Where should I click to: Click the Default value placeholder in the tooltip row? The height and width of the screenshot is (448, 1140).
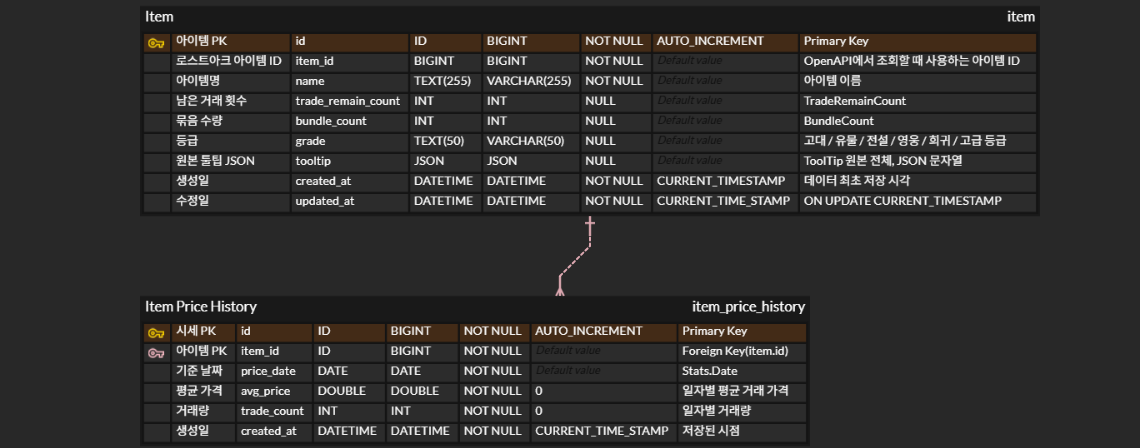pyautogui.click(x=689, y=161)
